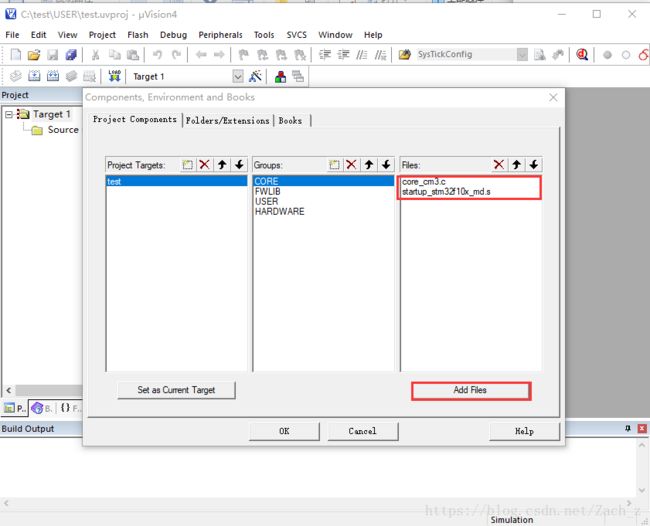The width and height of the screenshot is (650, 526).
Task: Open a file using folder icon
Action: tap(34, 54)
